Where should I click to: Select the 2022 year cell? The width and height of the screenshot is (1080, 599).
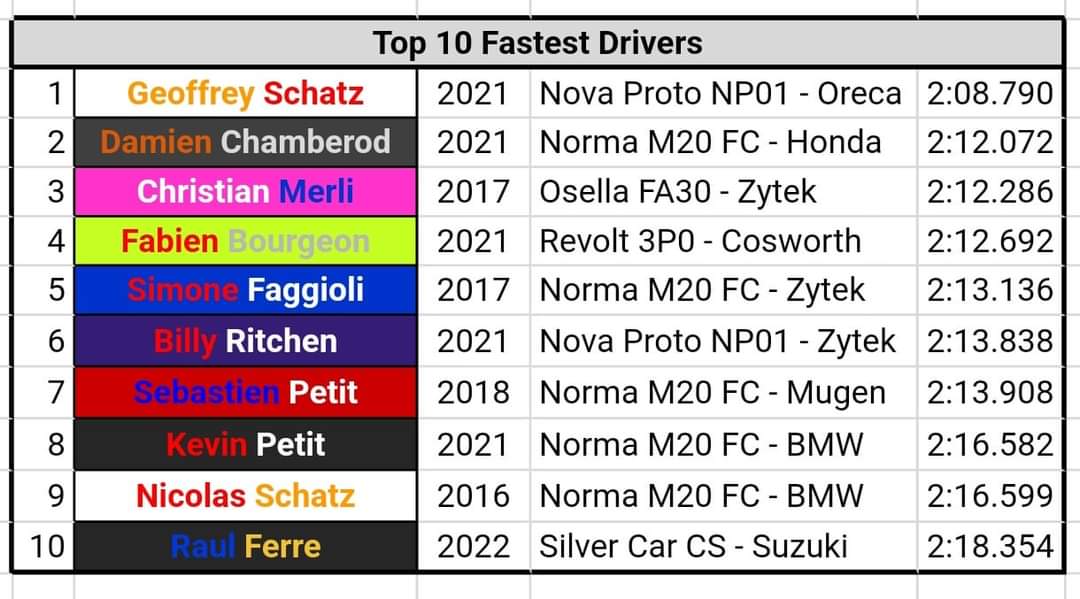[473, 546]
